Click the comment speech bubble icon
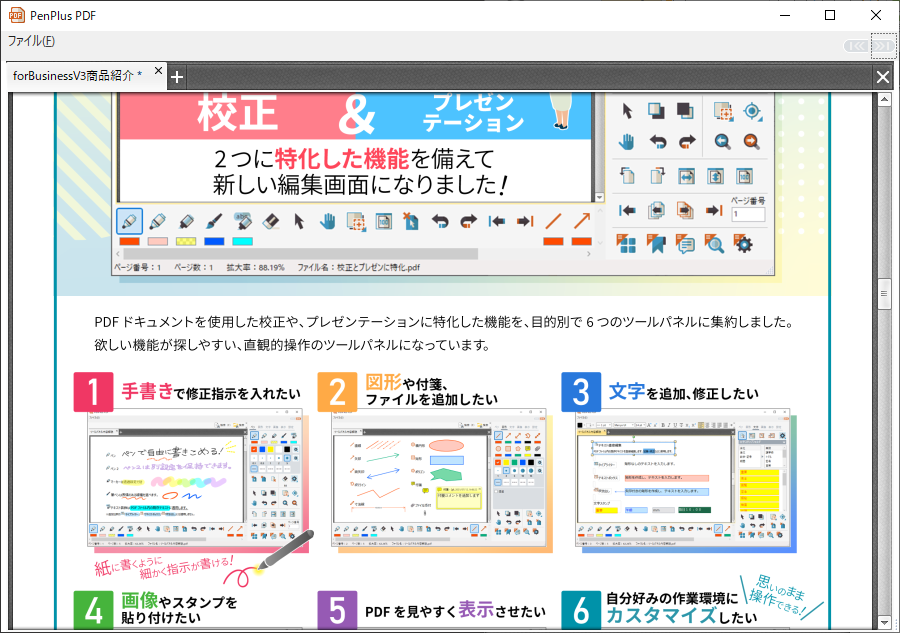Screen dimensions: 900x633 click(x=686, y=243)
